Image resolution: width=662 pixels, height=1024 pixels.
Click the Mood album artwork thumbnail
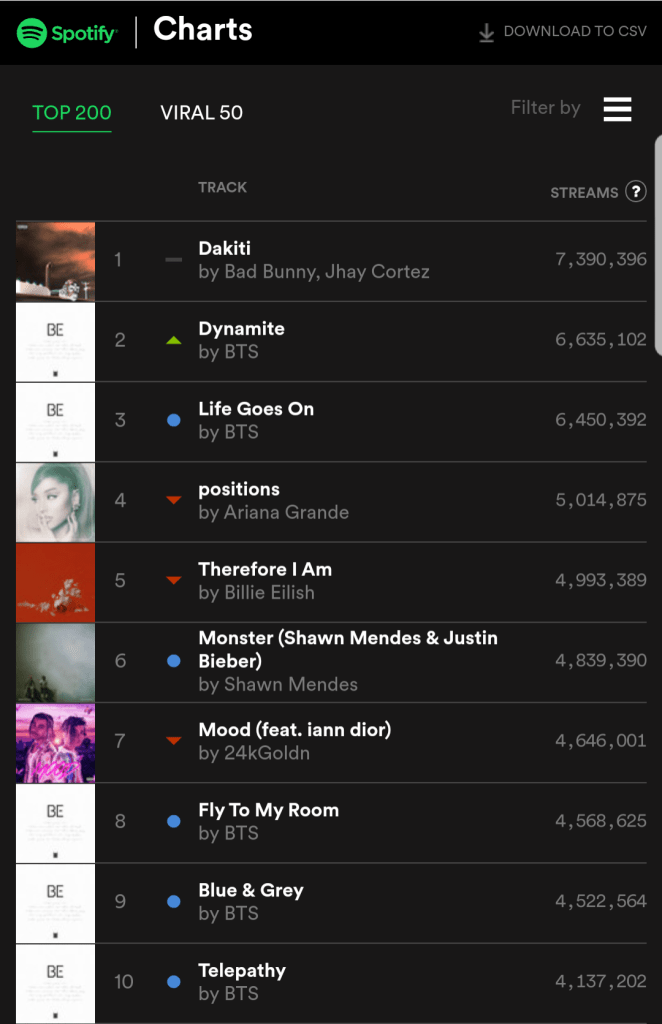tap(56, 742)
